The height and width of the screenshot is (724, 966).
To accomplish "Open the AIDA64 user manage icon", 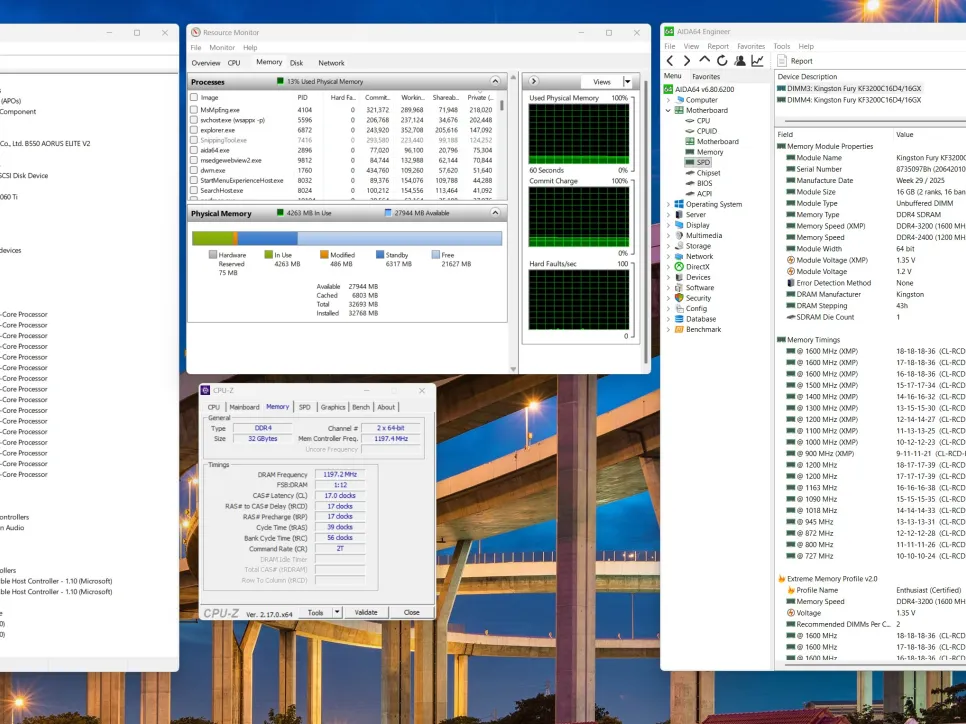I will tap(739, 61).
